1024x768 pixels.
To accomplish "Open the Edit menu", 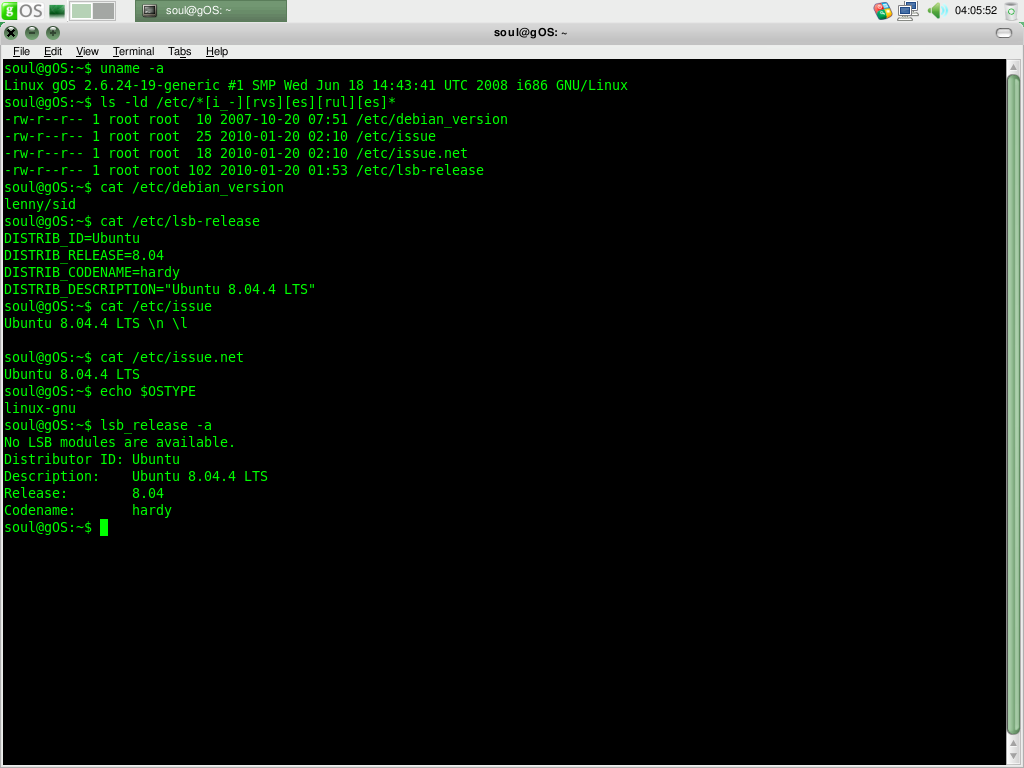I will (x=53, y=51).
